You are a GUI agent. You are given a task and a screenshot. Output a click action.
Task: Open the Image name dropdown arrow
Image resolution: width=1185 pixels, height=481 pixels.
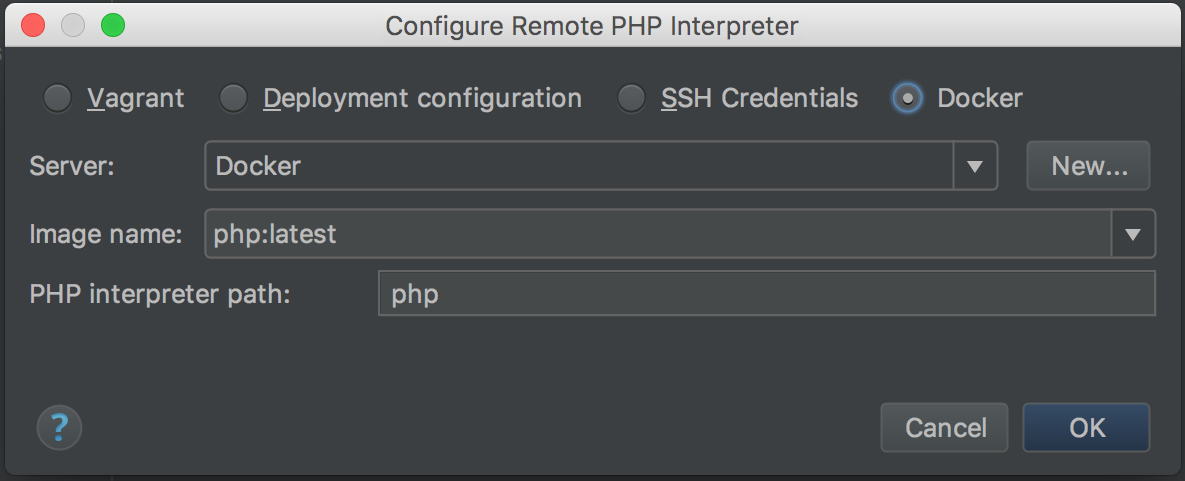(1132, 234)
